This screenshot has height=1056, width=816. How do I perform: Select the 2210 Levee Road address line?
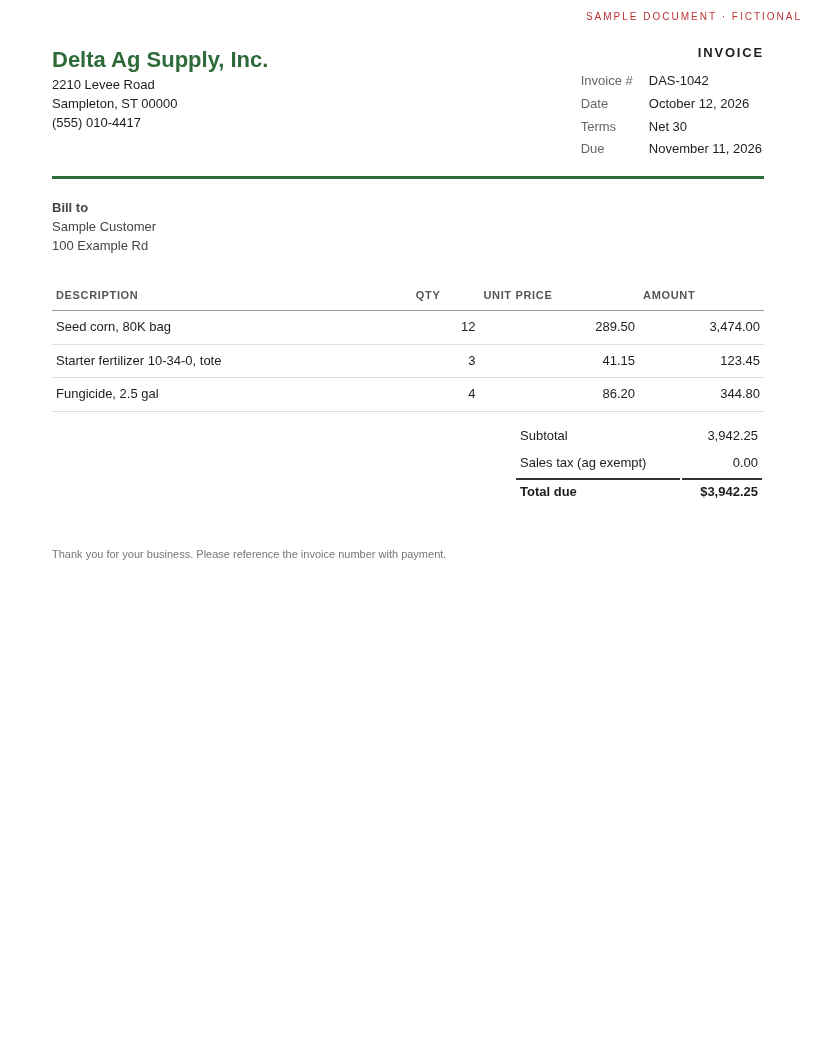(103, 85)
